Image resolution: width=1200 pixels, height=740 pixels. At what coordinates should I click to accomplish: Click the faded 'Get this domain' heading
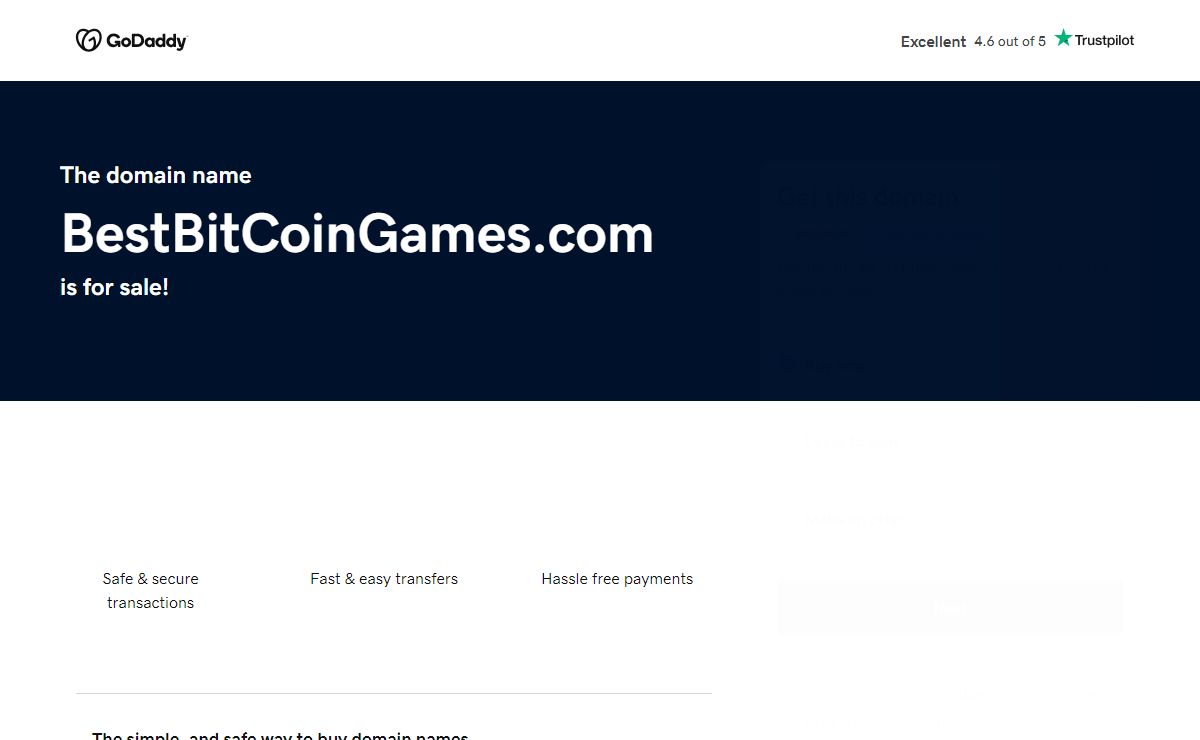868,197
